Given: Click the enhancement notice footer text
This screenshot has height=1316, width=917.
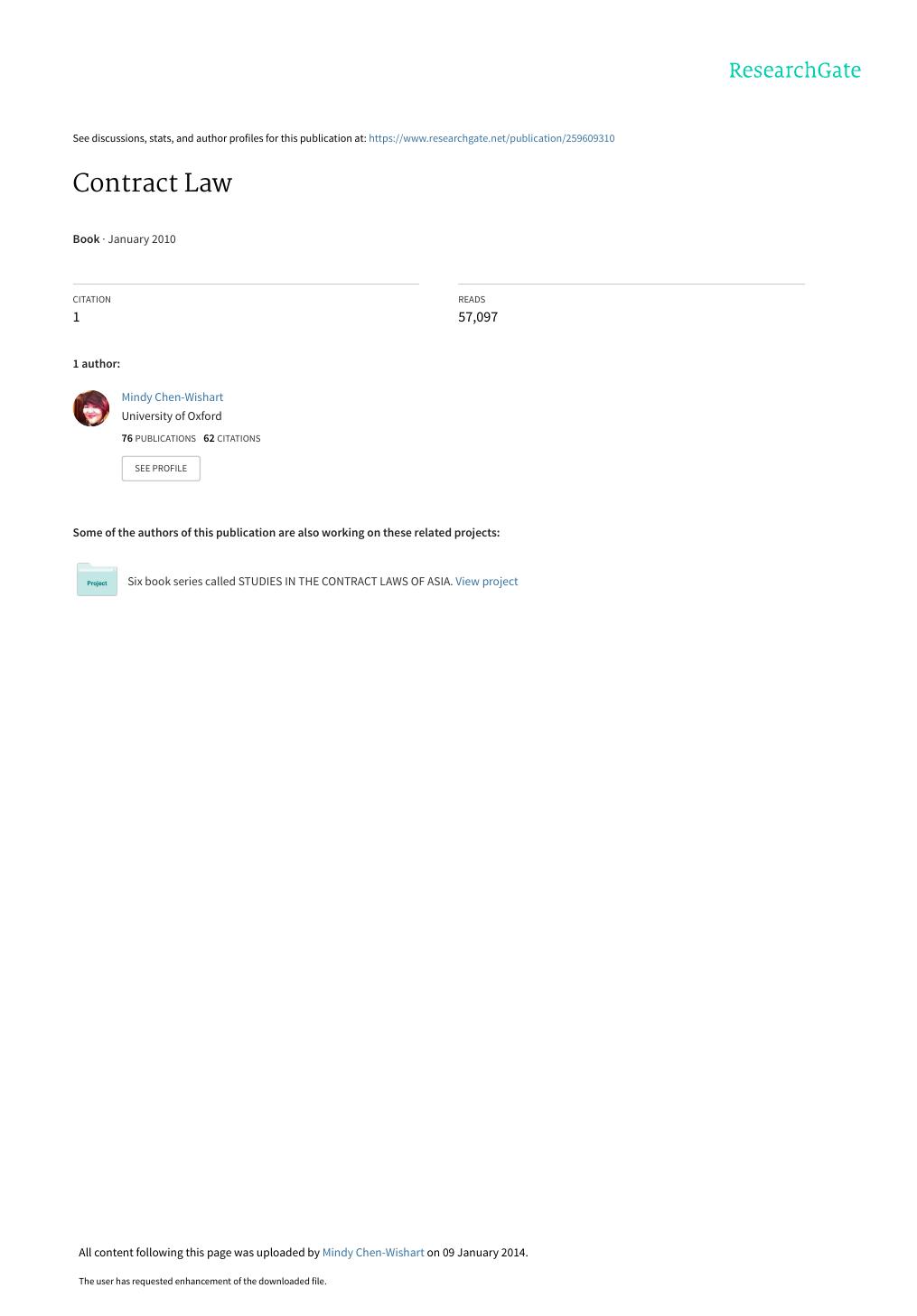Looking at the screenshot, I should click(x=202, y=1282).
